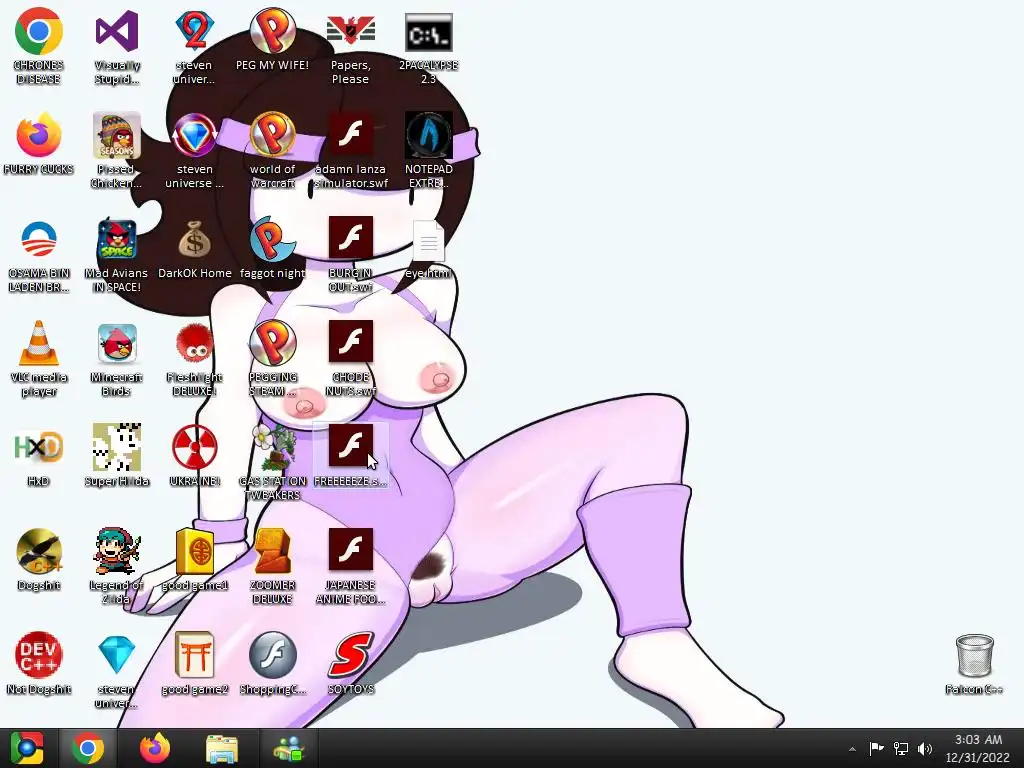Click the 3:03 AM clock and date
The height and width of the screenshot is (768, 1024).
tap(978, 748)
